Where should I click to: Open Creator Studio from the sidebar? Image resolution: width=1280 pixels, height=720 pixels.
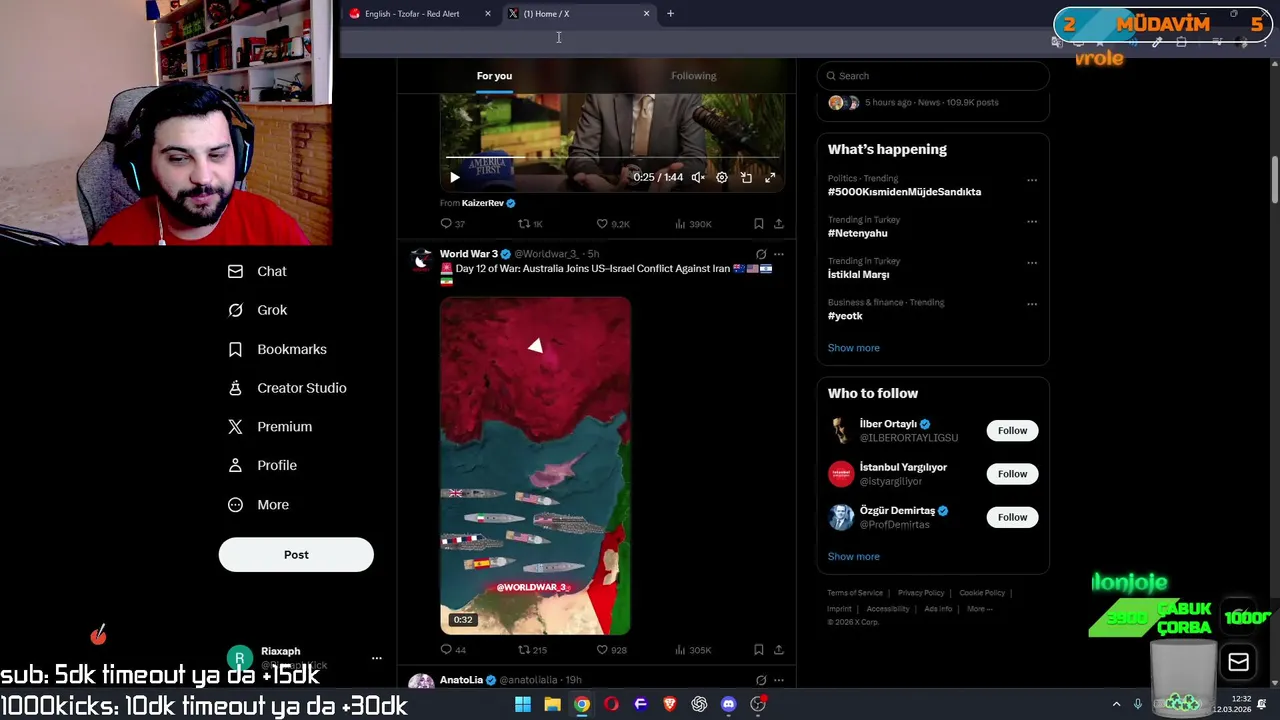tap(287, 388)
